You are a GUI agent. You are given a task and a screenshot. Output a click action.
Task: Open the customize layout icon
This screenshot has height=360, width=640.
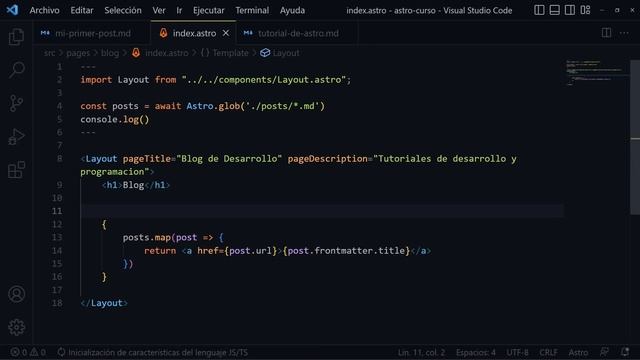click(585, 10)
